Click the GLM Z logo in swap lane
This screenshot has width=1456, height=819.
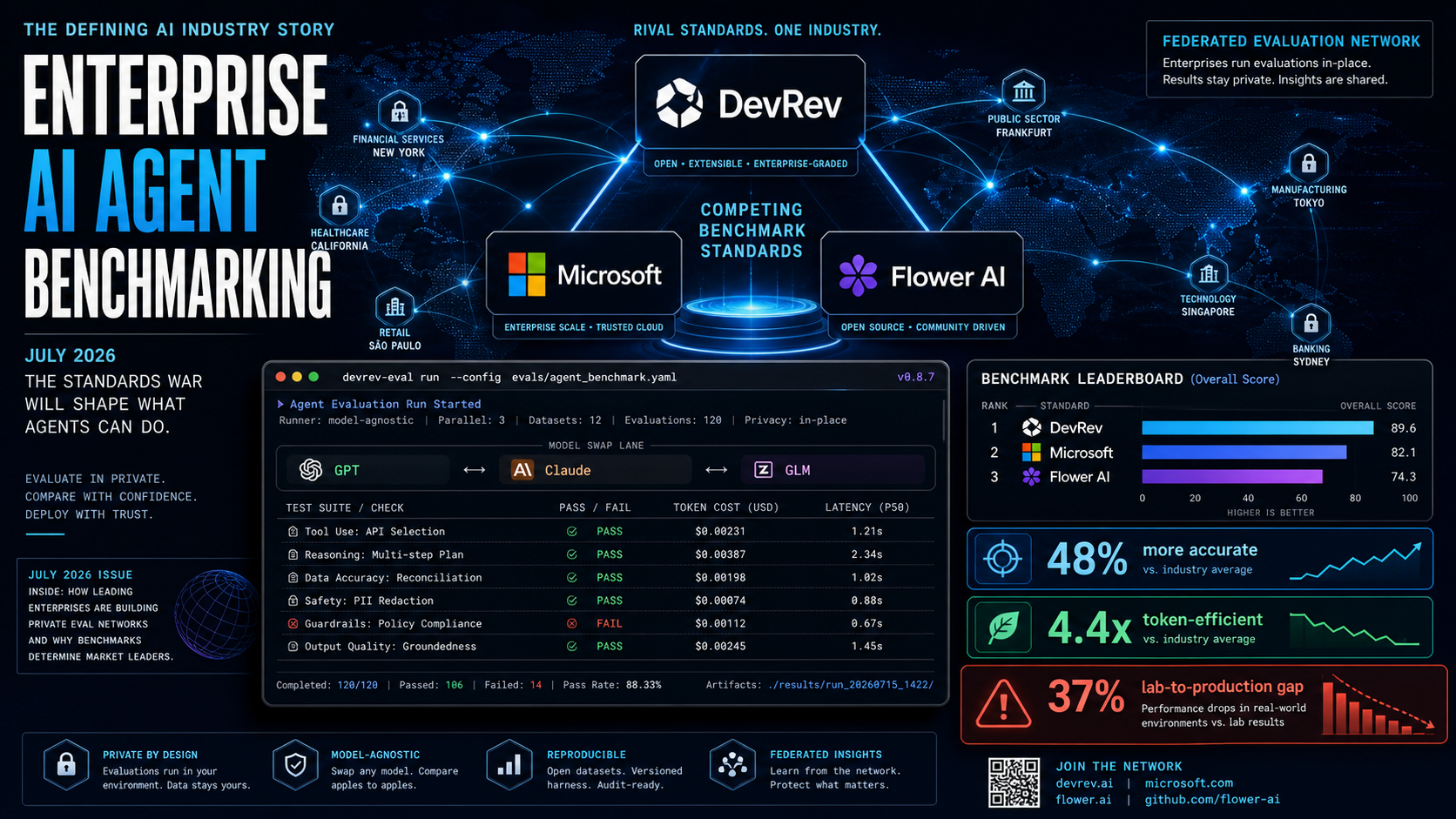point(763,470)
